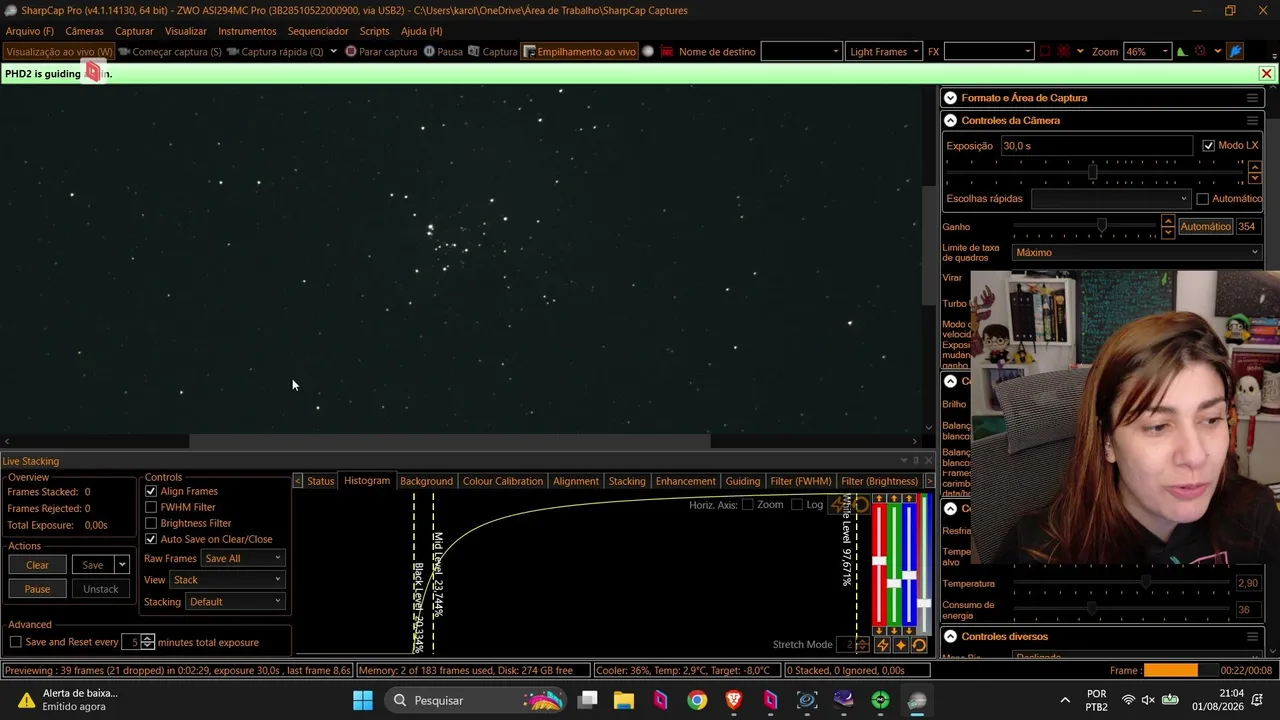The height and width of the screenshot is (720, 1280).
Task: Open the Sequenciador menu
Action: (x=318, y=31)
